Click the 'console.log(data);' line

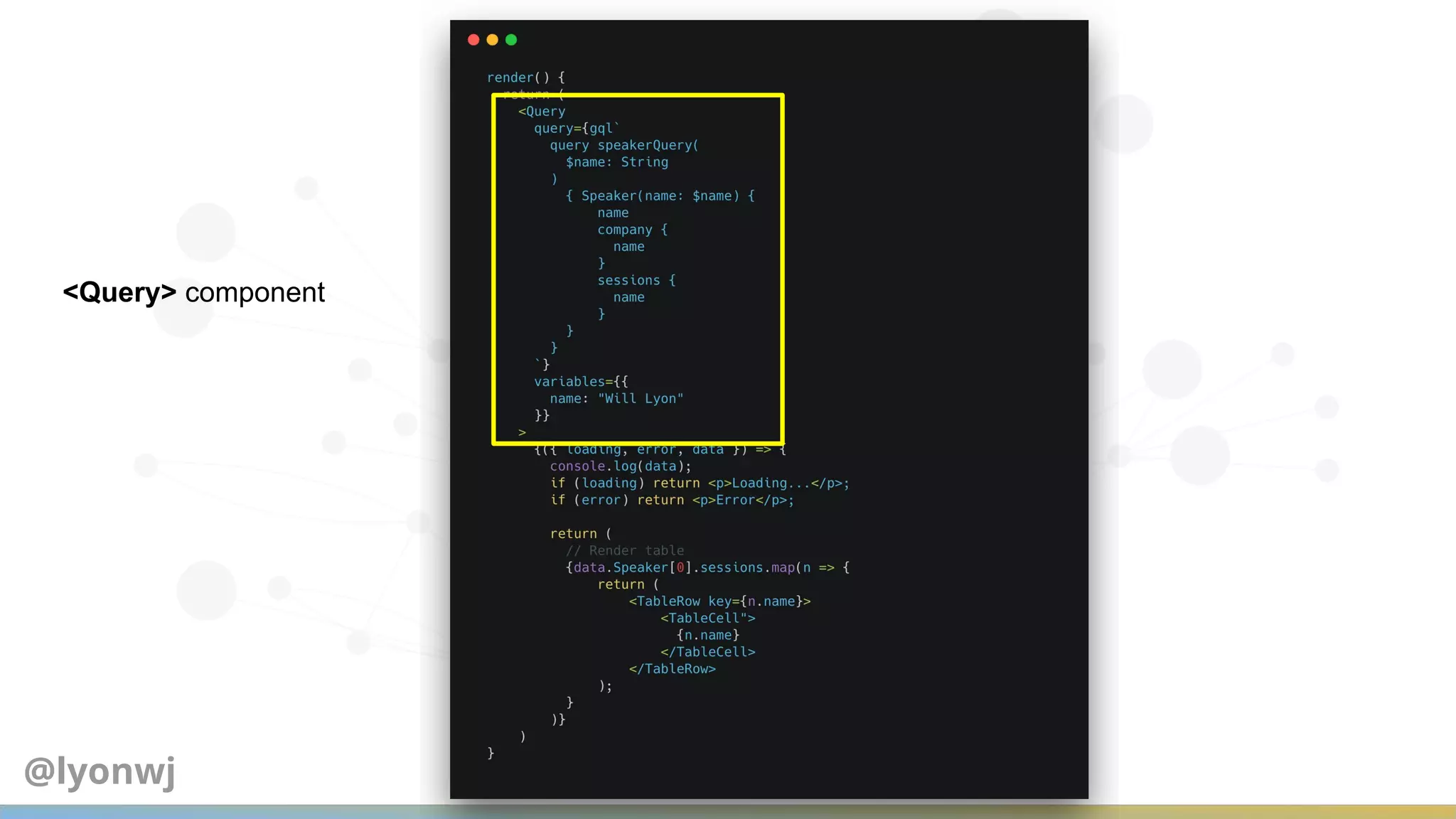click(621, 466)
